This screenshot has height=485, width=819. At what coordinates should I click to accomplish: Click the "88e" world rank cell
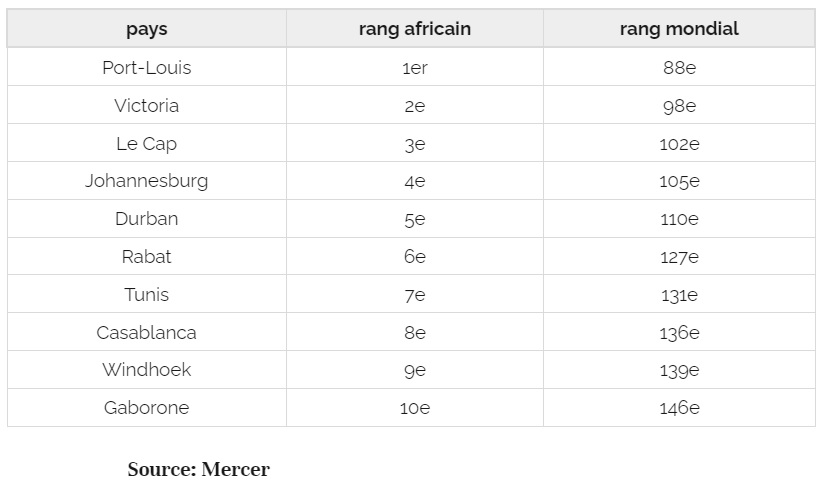[x=679, y=68]
